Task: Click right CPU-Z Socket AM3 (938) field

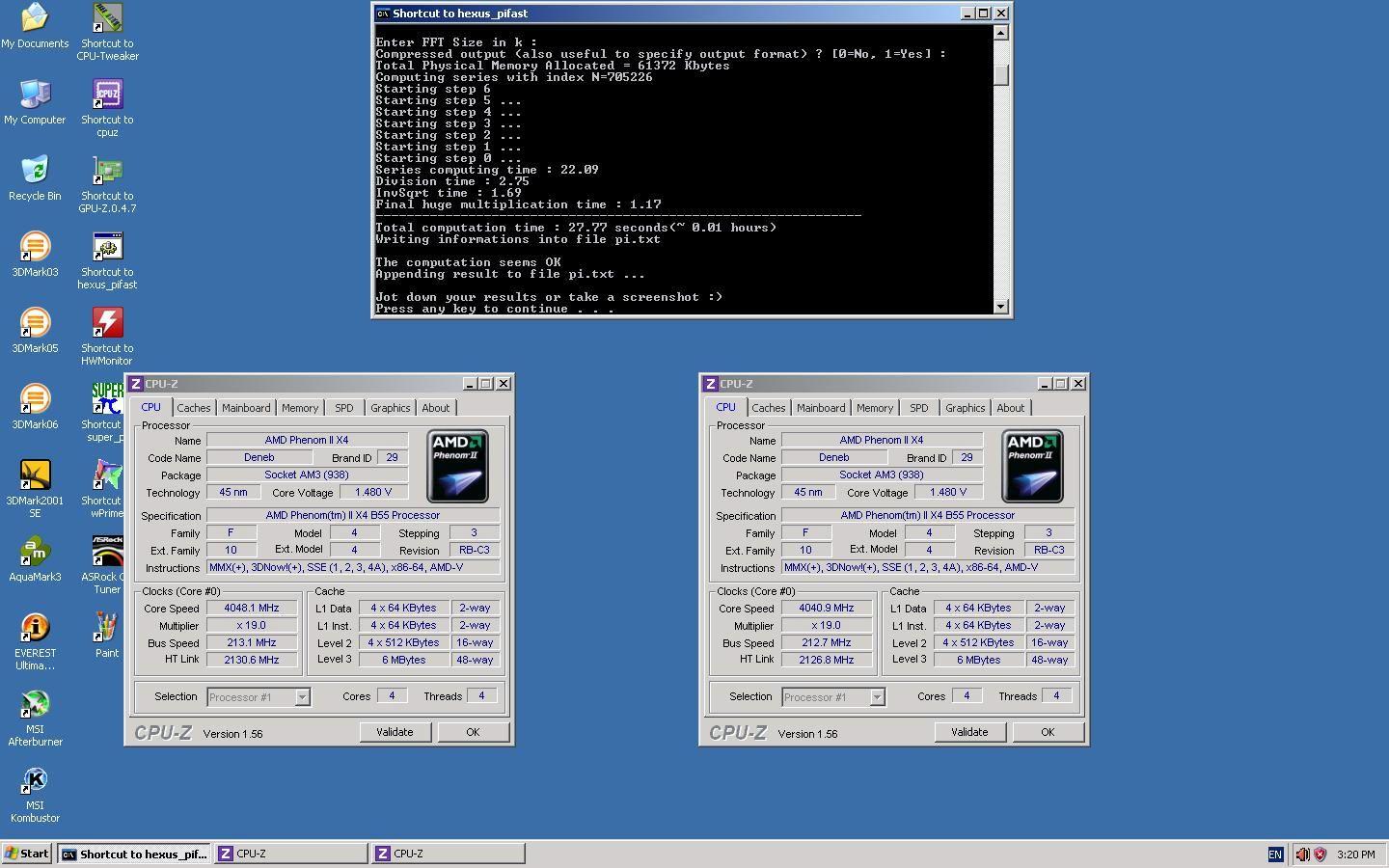Action: [x=882, y=475]
